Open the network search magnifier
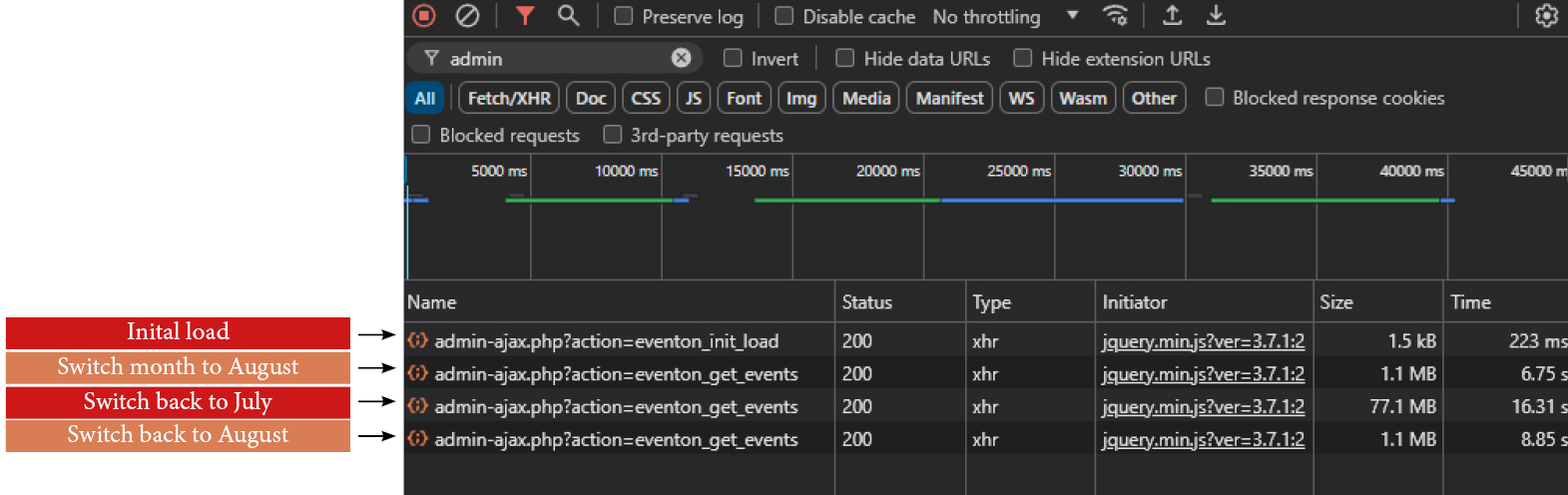Screen dimensions: 1568x495 click(x=568, y=16)
